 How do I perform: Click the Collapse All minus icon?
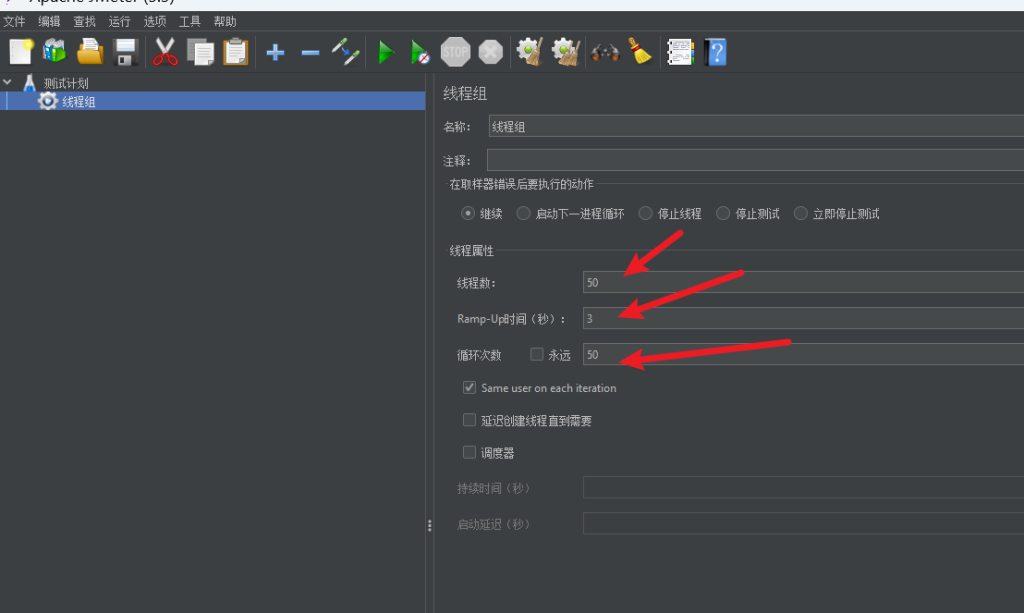click(x=310, y=51)
